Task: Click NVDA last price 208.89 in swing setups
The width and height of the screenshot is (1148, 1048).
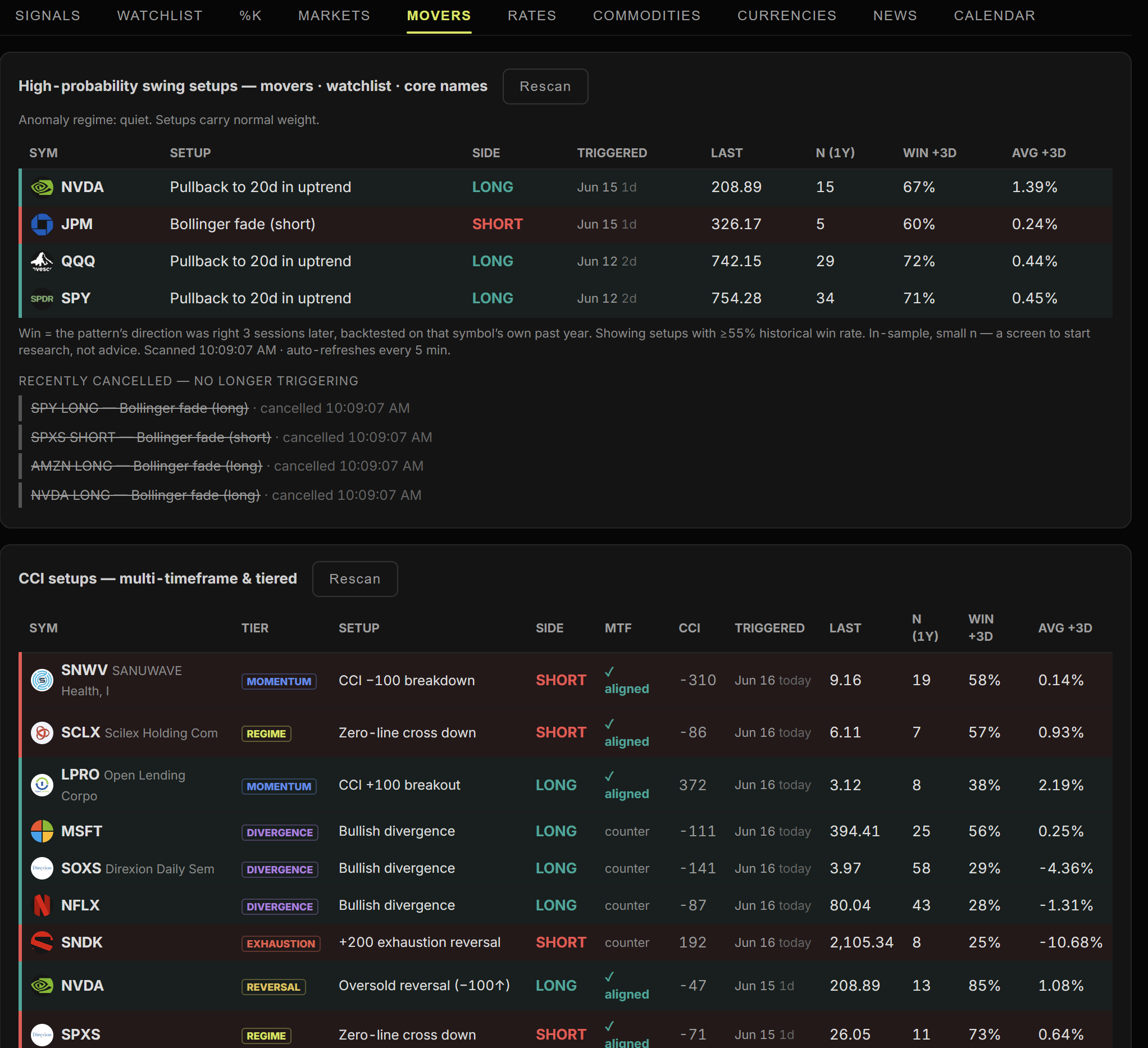Action: tap(736, 188)
